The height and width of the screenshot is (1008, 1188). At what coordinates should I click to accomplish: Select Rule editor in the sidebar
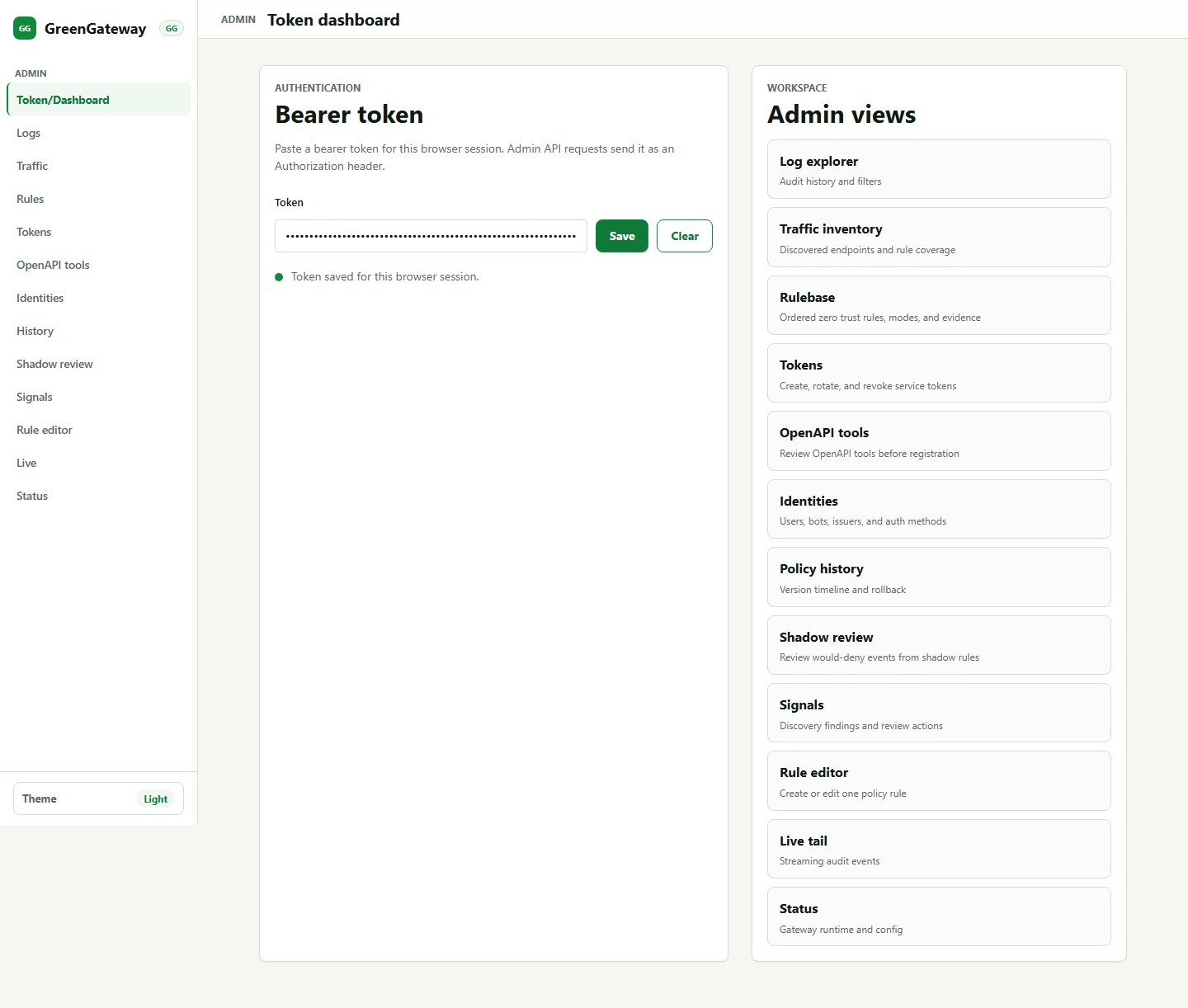click(x=98, y=430)
